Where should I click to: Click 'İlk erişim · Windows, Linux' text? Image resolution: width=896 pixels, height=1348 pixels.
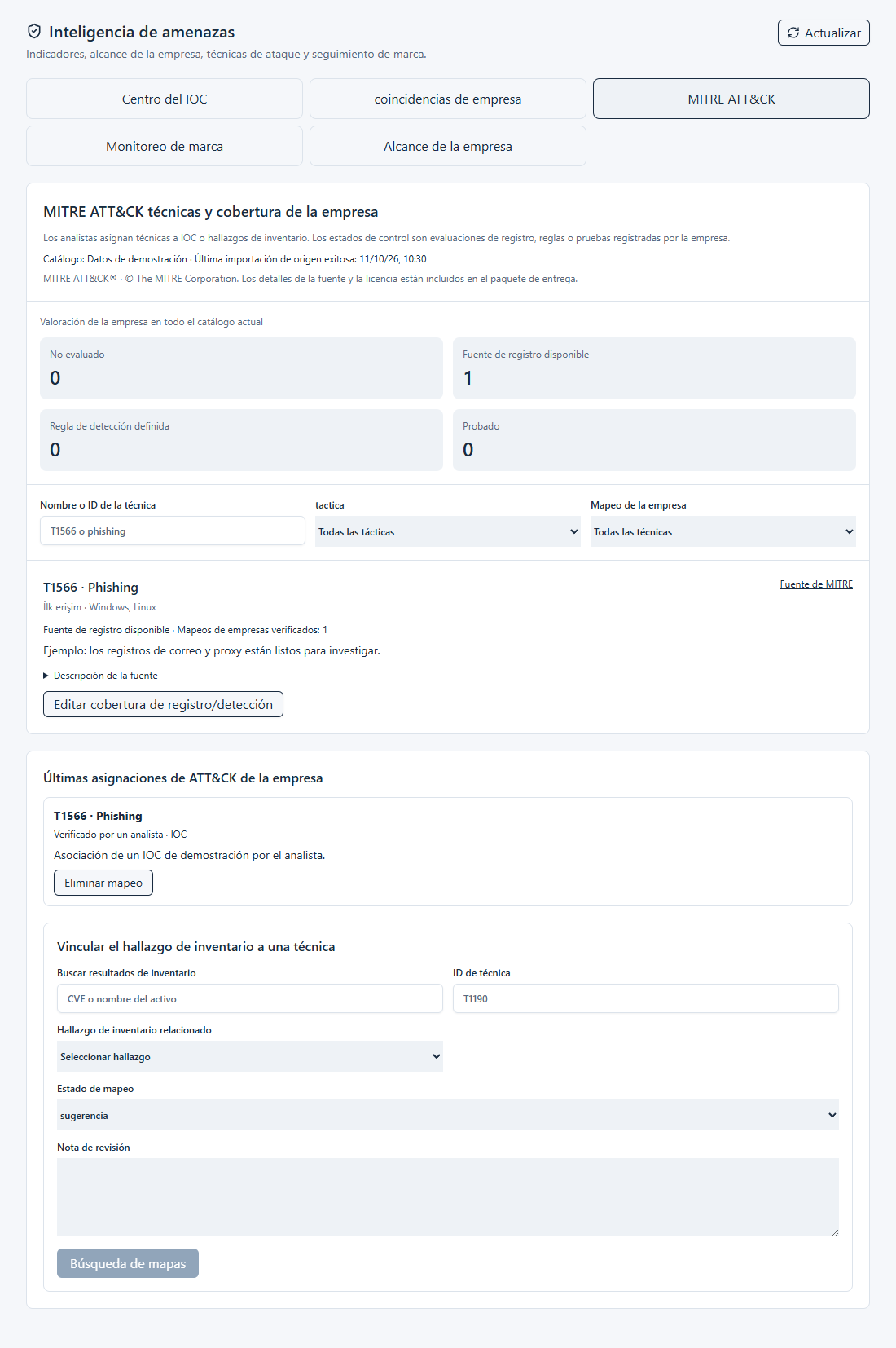[x=99, y=607]
